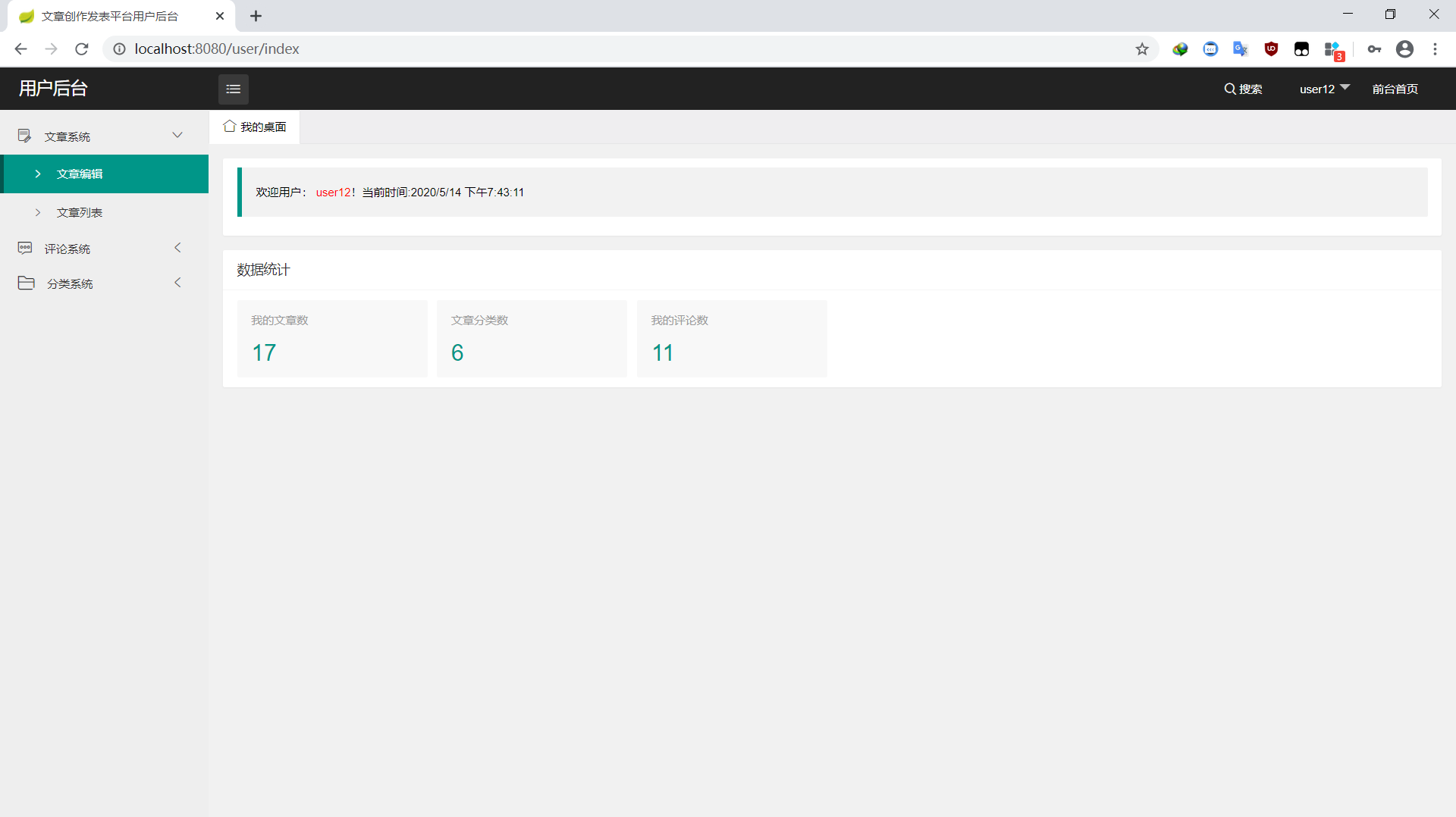Open the uBlock Origin shield extension
The image size is (1456, 817).
(1271, 49)
